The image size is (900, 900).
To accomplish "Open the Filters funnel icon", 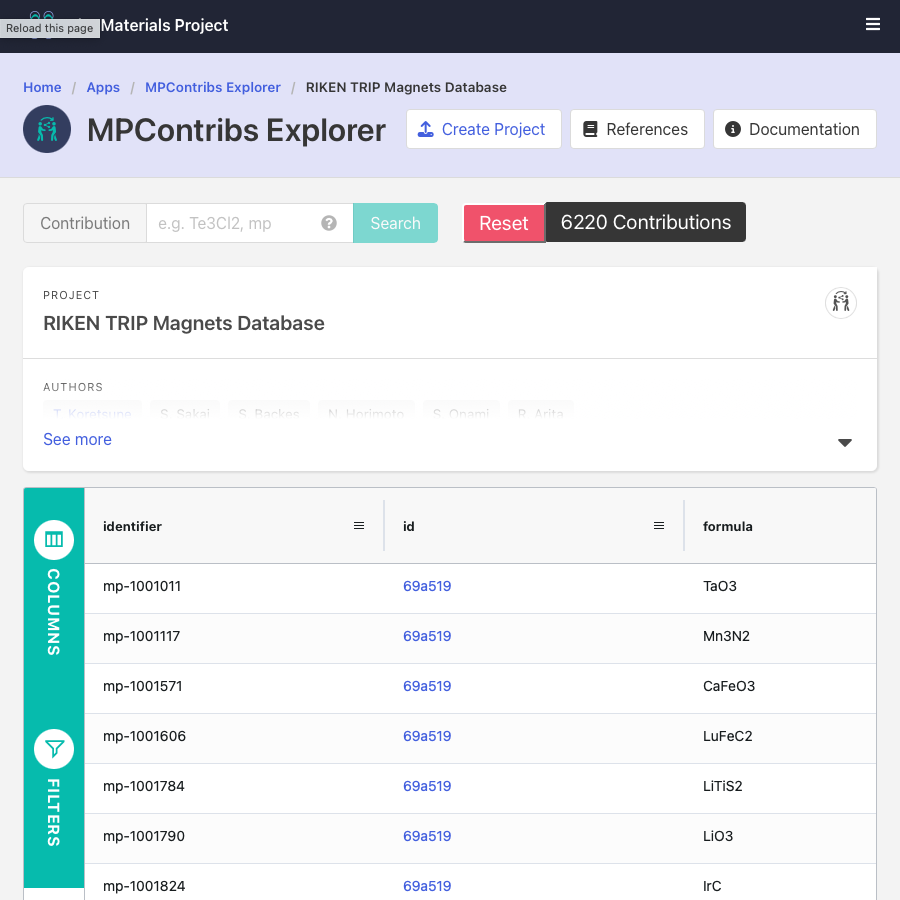I will click(x=54, y=748).
